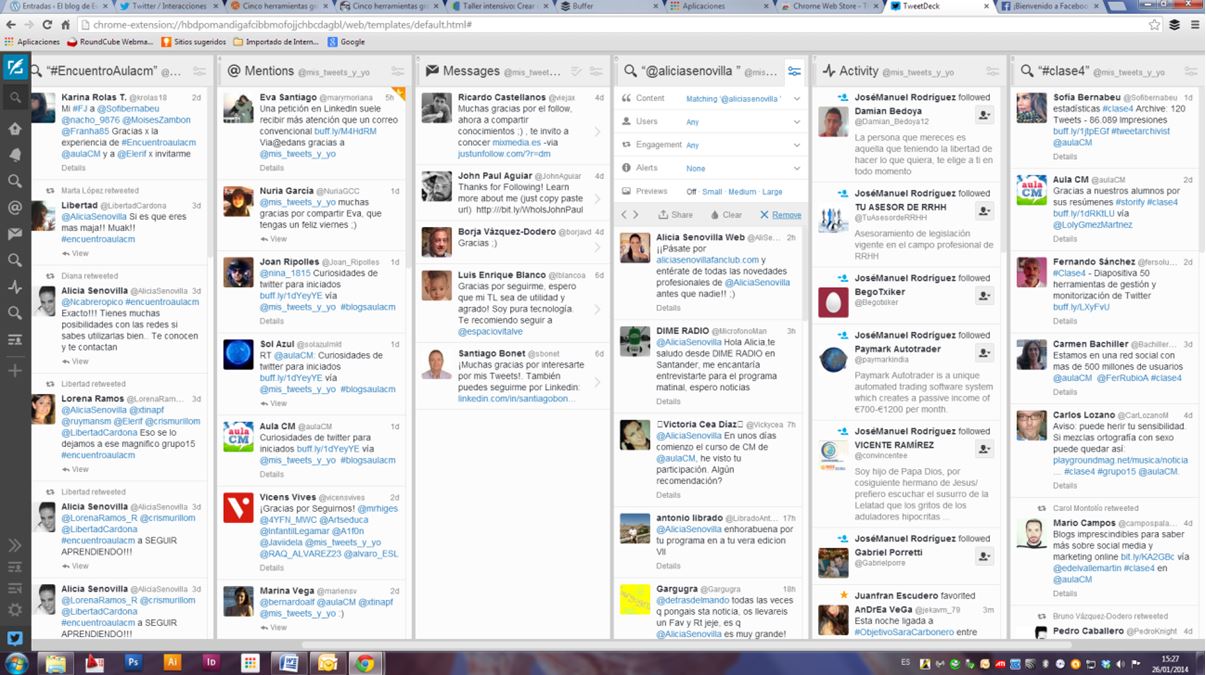Go to Mentions column using sidebar @ icon

[x=15, y=208]
